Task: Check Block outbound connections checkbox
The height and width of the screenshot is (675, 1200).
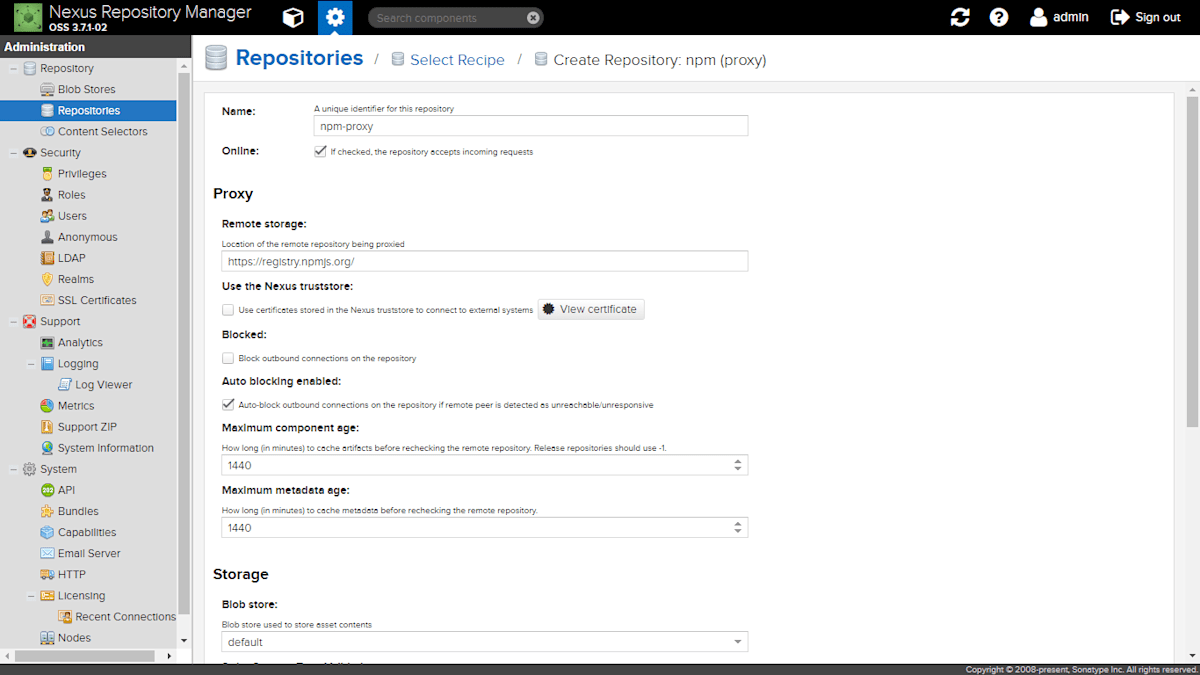Action: [x=228, y=358]
